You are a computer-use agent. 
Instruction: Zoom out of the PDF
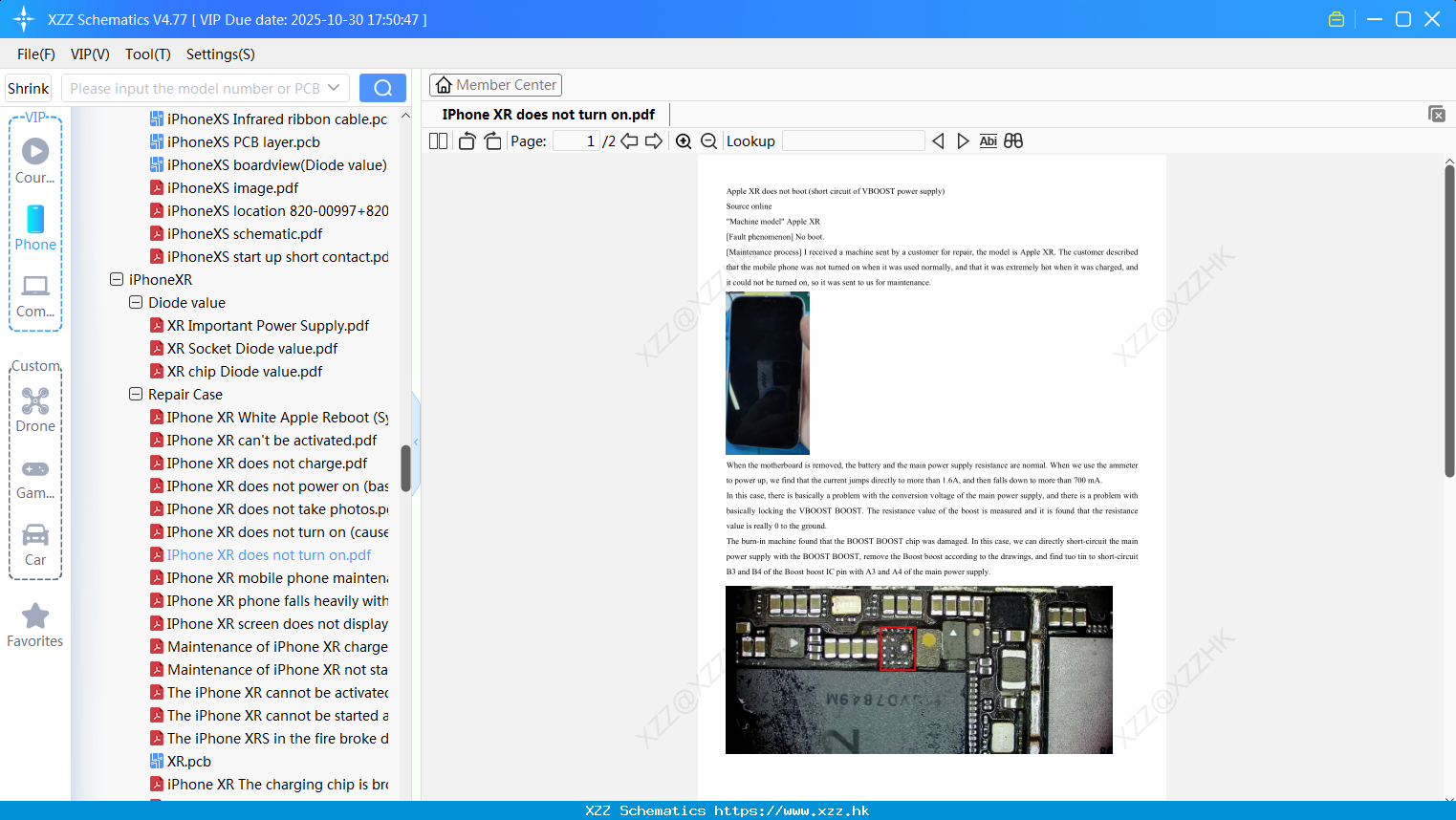[x=708, y=140]
